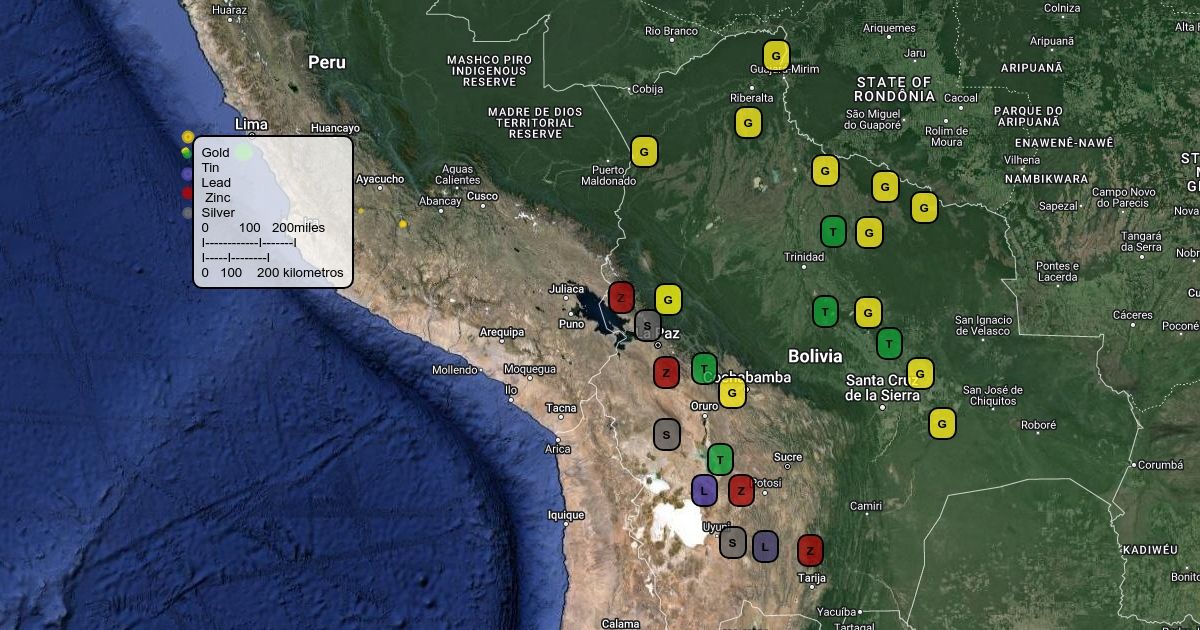1200x630 pixels.
Task: Click the Tacna city label
Action: tap(561, 408)
